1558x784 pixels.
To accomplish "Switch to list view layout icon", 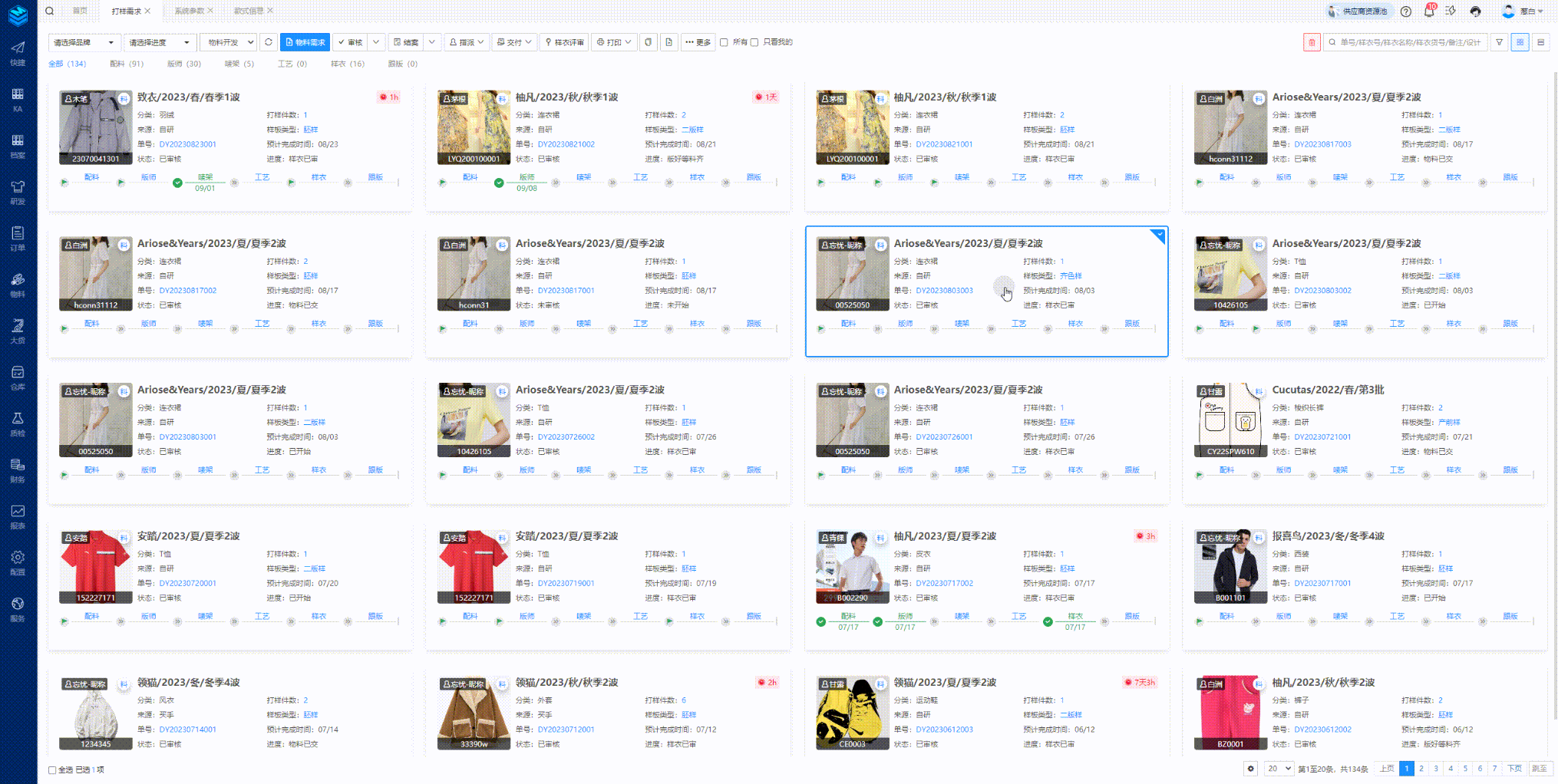I will coord(1540,43).
